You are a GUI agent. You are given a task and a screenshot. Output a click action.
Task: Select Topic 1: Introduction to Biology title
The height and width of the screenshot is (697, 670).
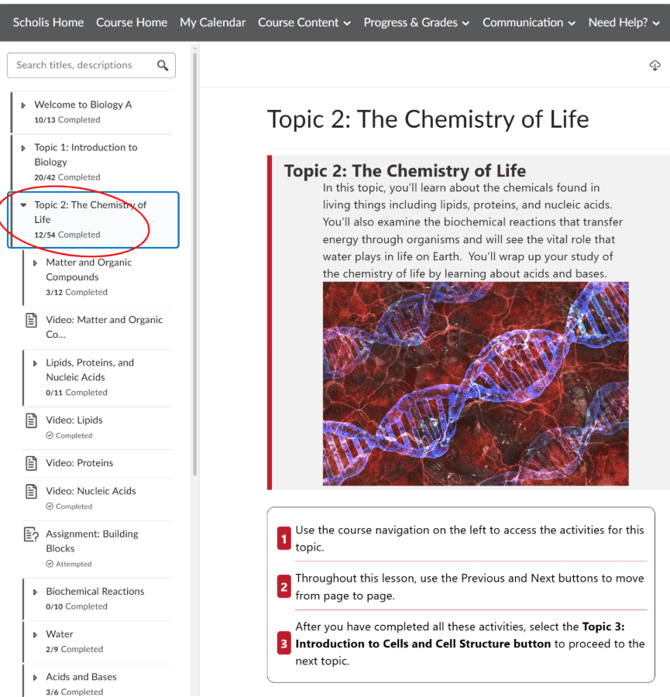(x=86, y=155)
